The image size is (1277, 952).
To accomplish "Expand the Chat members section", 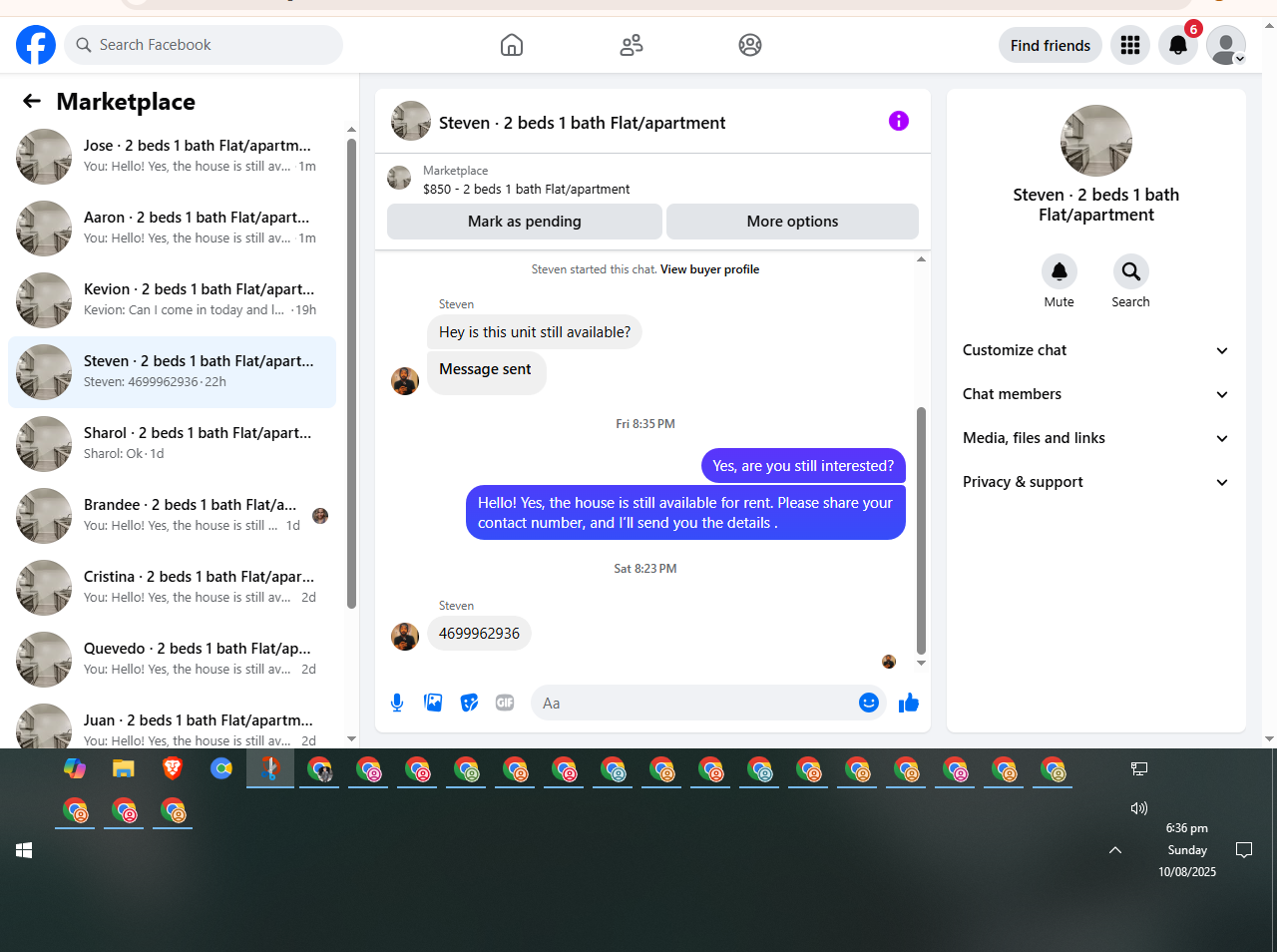I will click(1096, 394).
